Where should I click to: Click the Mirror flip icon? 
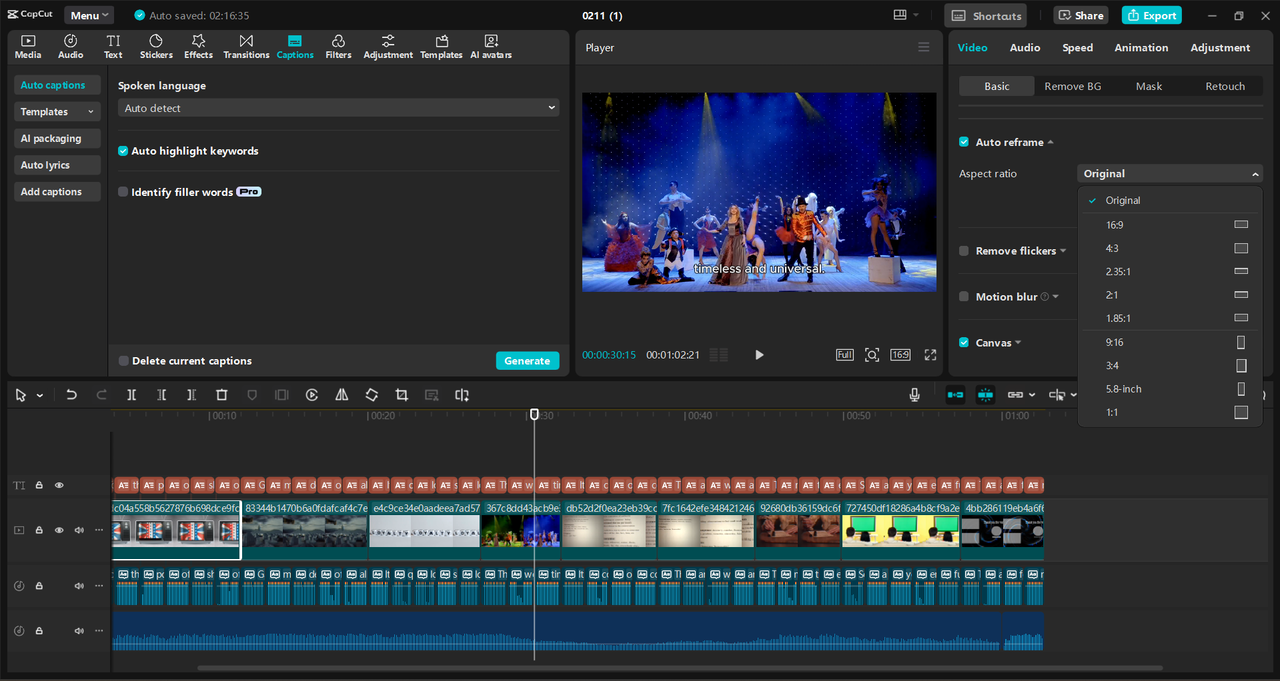[341, 395]
